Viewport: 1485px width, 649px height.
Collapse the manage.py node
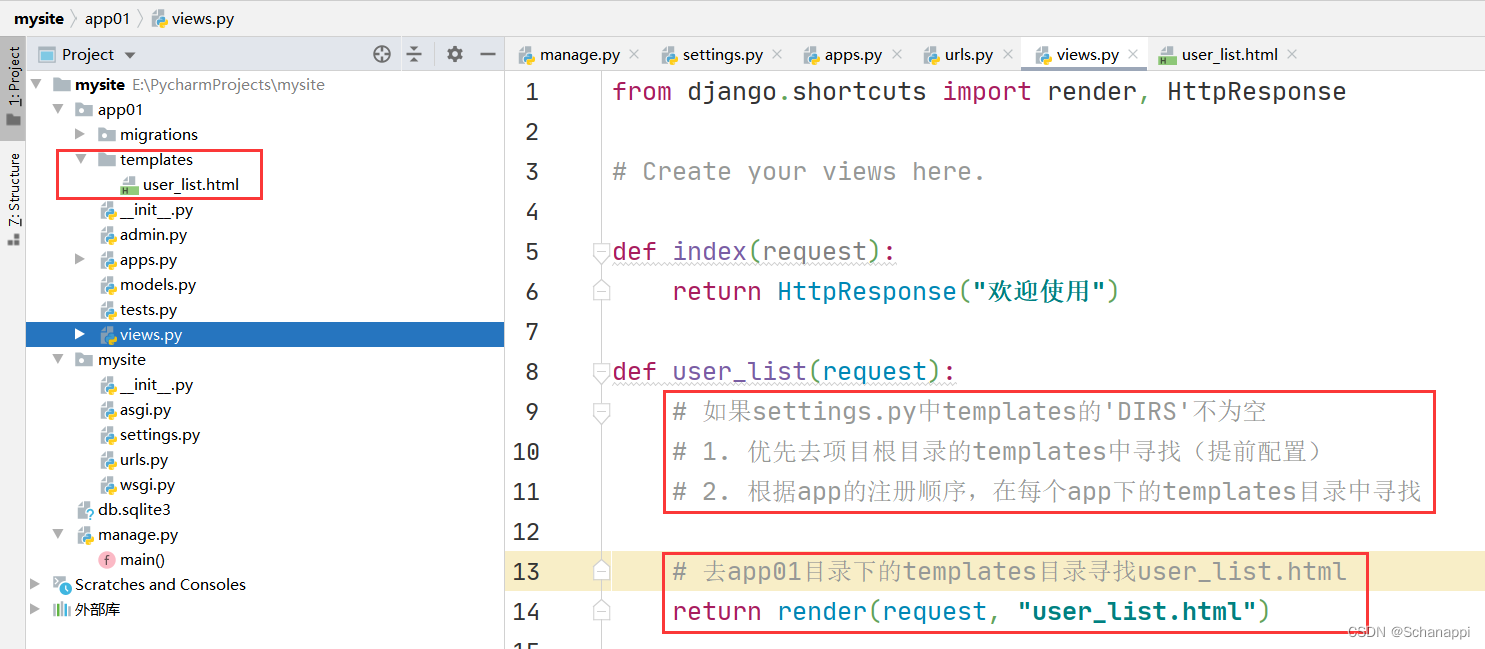point(59,534)
